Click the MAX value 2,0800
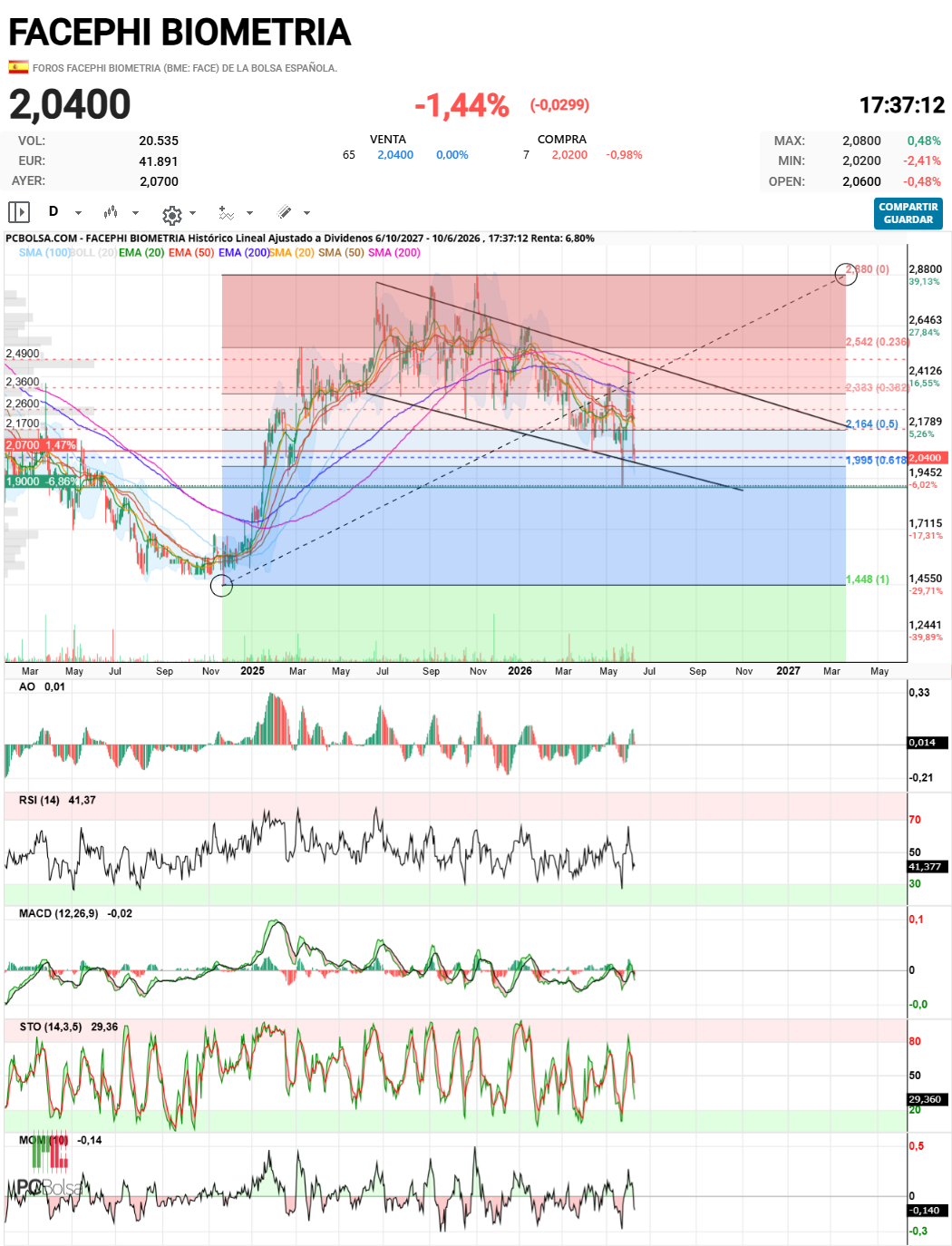This screenshot has height=1246, width=952. point(861,141)
